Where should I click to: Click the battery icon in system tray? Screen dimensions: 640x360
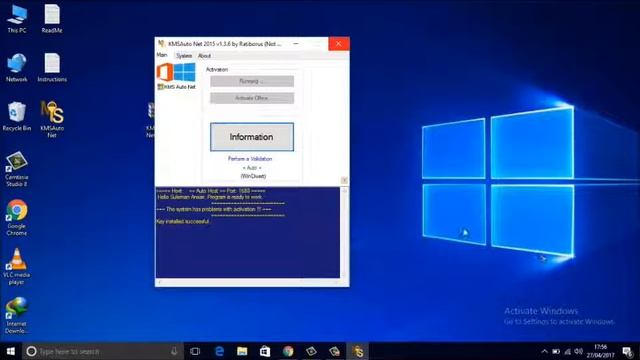coord(556,351)
